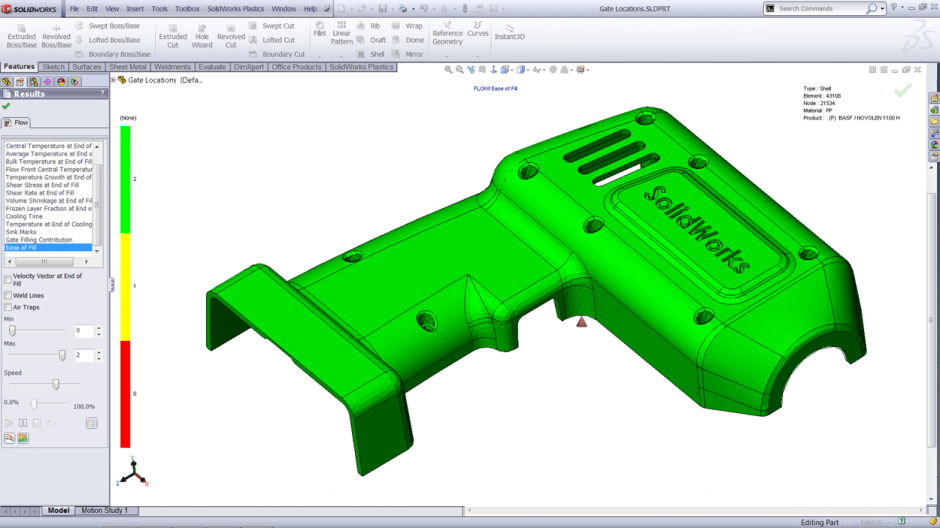Click the Revolved Boss/Base tool

[56, 37]
